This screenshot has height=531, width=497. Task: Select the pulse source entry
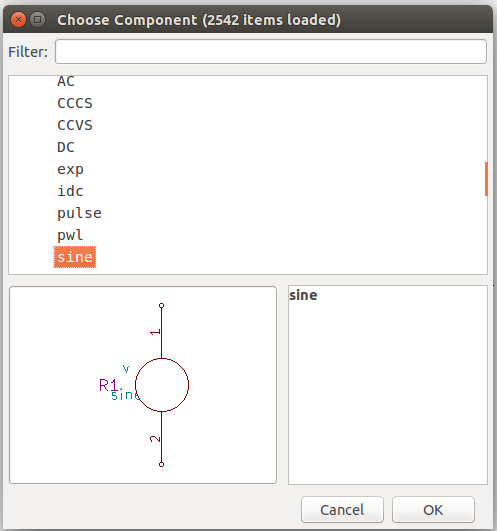(79, 213)
